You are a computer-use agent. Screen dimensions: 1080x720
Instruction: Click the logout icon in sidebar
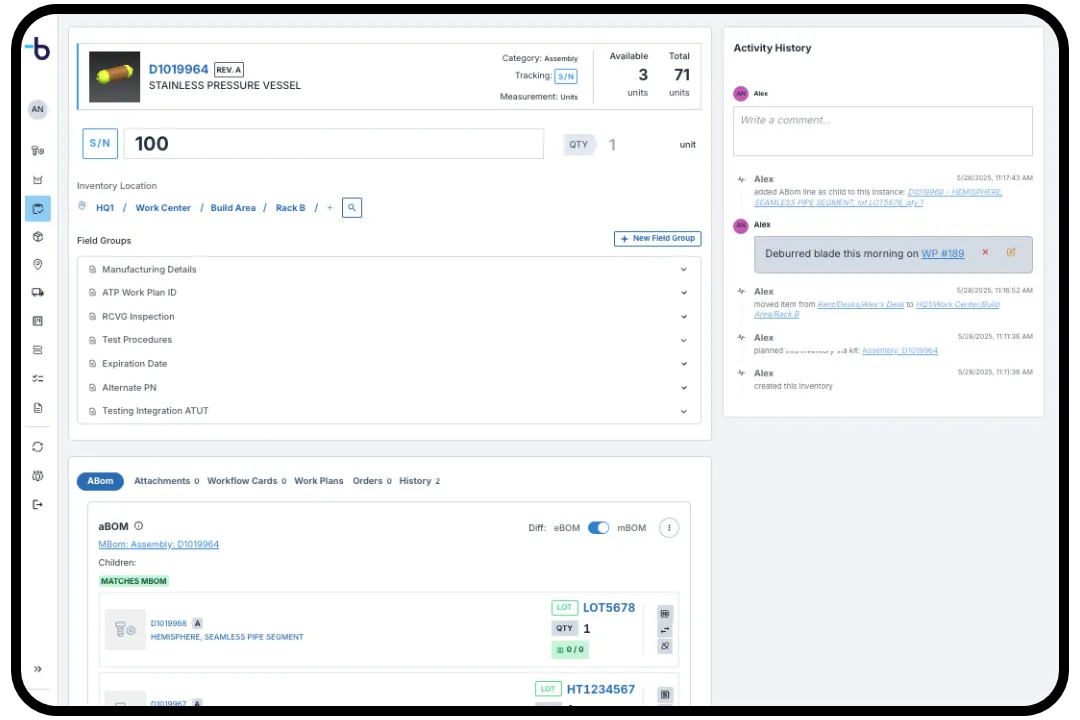38,504
